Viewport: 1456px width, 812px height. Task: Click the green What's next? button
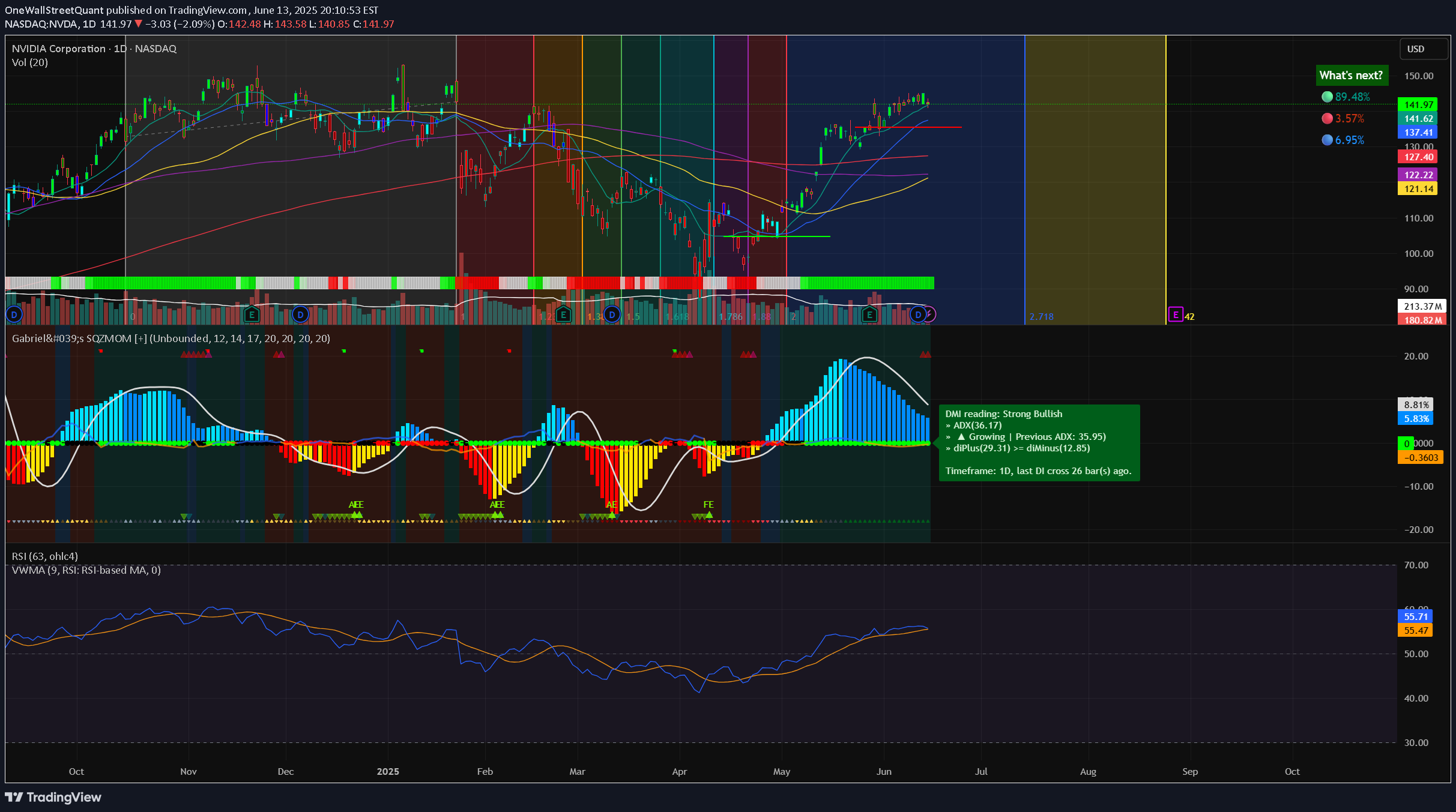pyautogui.click(x=1352, y=75)
